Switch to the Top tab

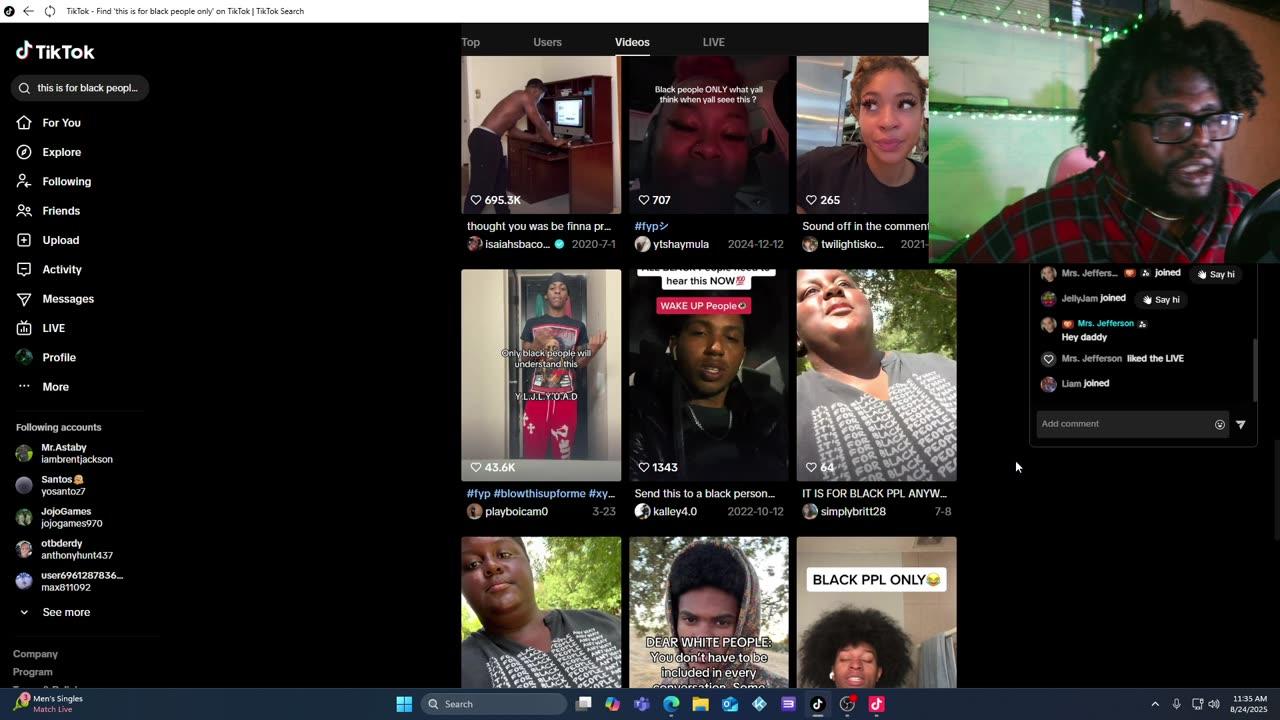[470, 42]
